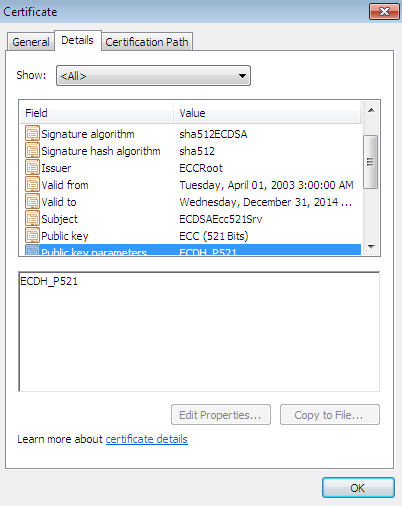Click the Public key parameters row icon
The image size is (402, 506).
(x=32, y=250)
